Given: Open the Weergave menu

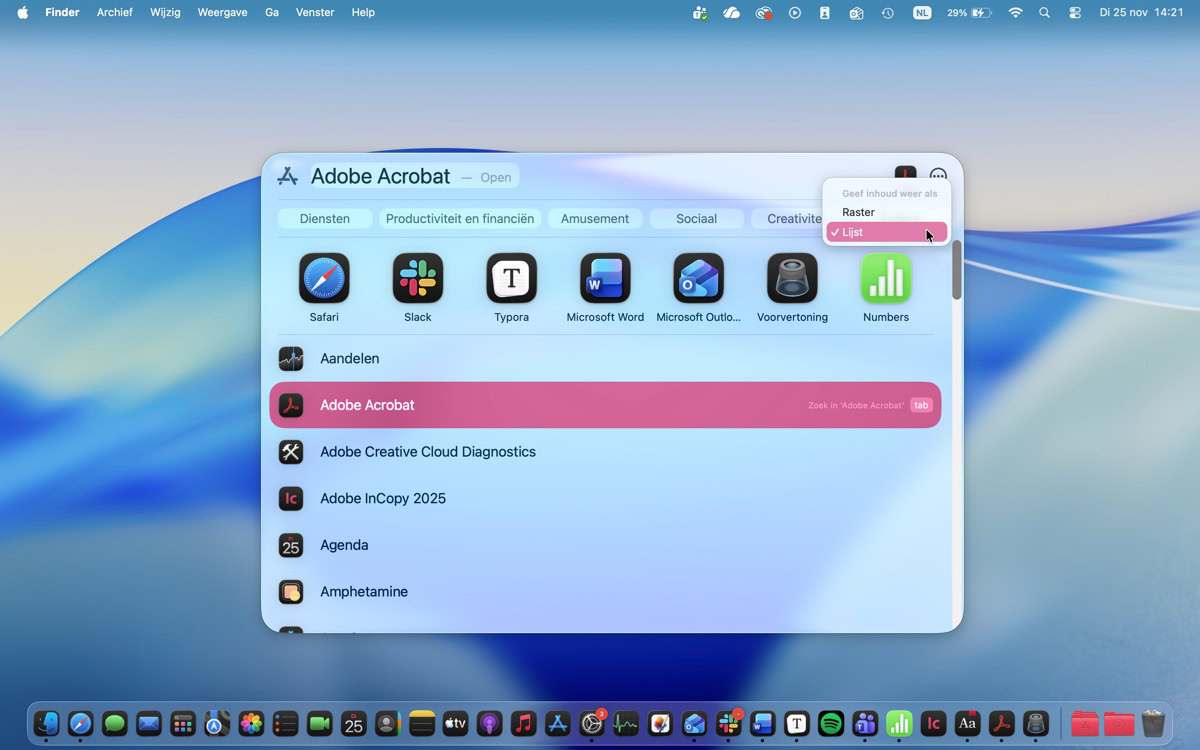Looking at the screenshot, I should point(222,12).
